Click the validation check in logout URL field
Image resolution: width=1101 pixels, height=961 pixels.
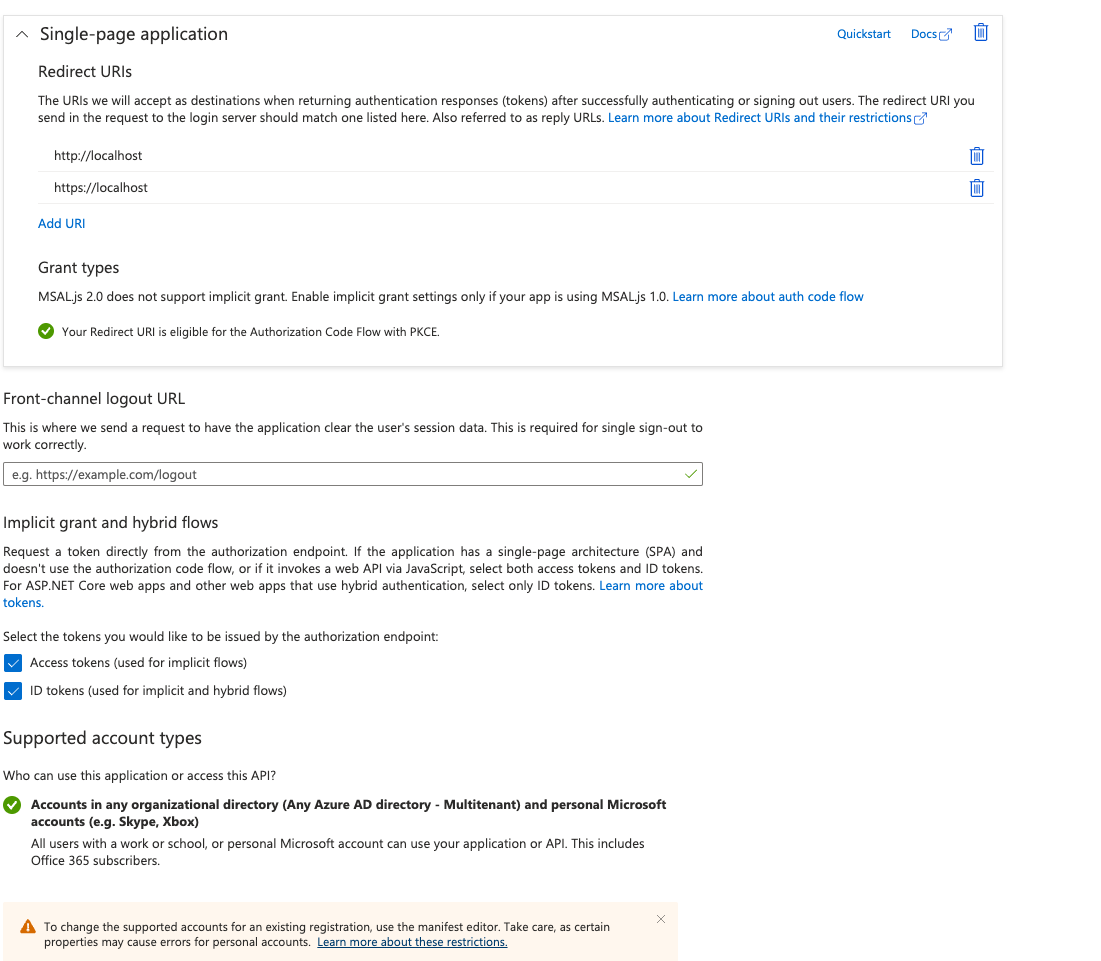tap(690, 474)
